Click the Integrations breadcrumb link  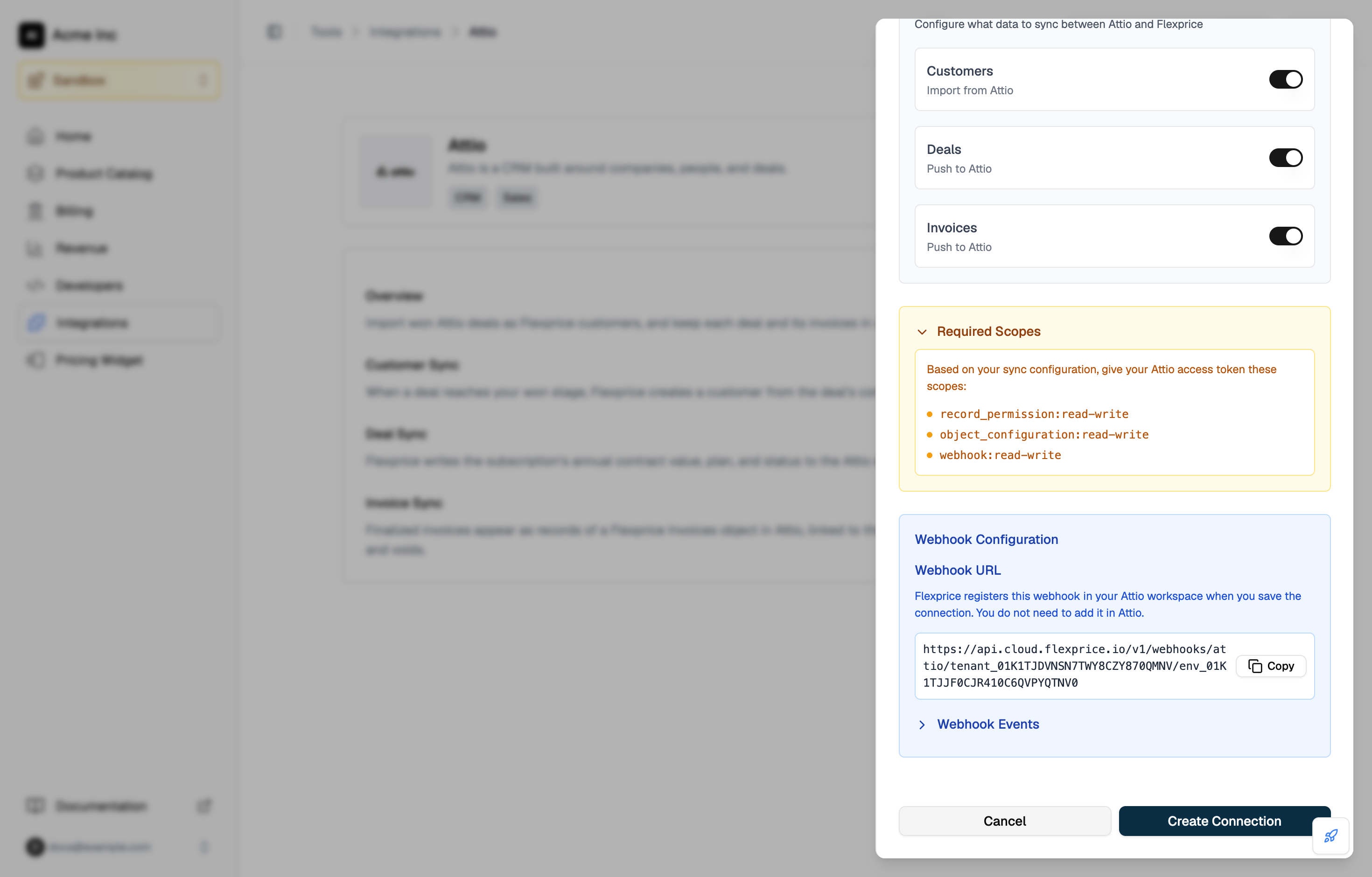pos(405,32)
